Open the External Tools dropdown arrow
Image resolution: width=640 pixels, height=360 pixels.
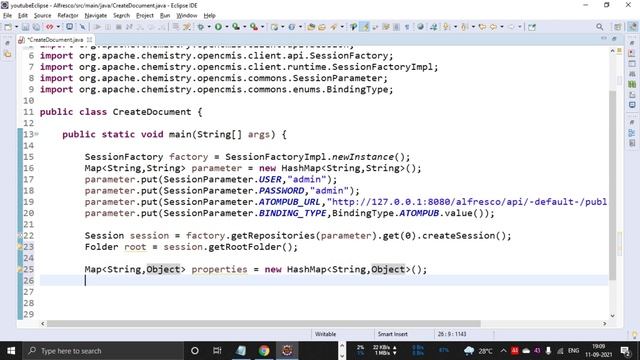tap(262, 27)
